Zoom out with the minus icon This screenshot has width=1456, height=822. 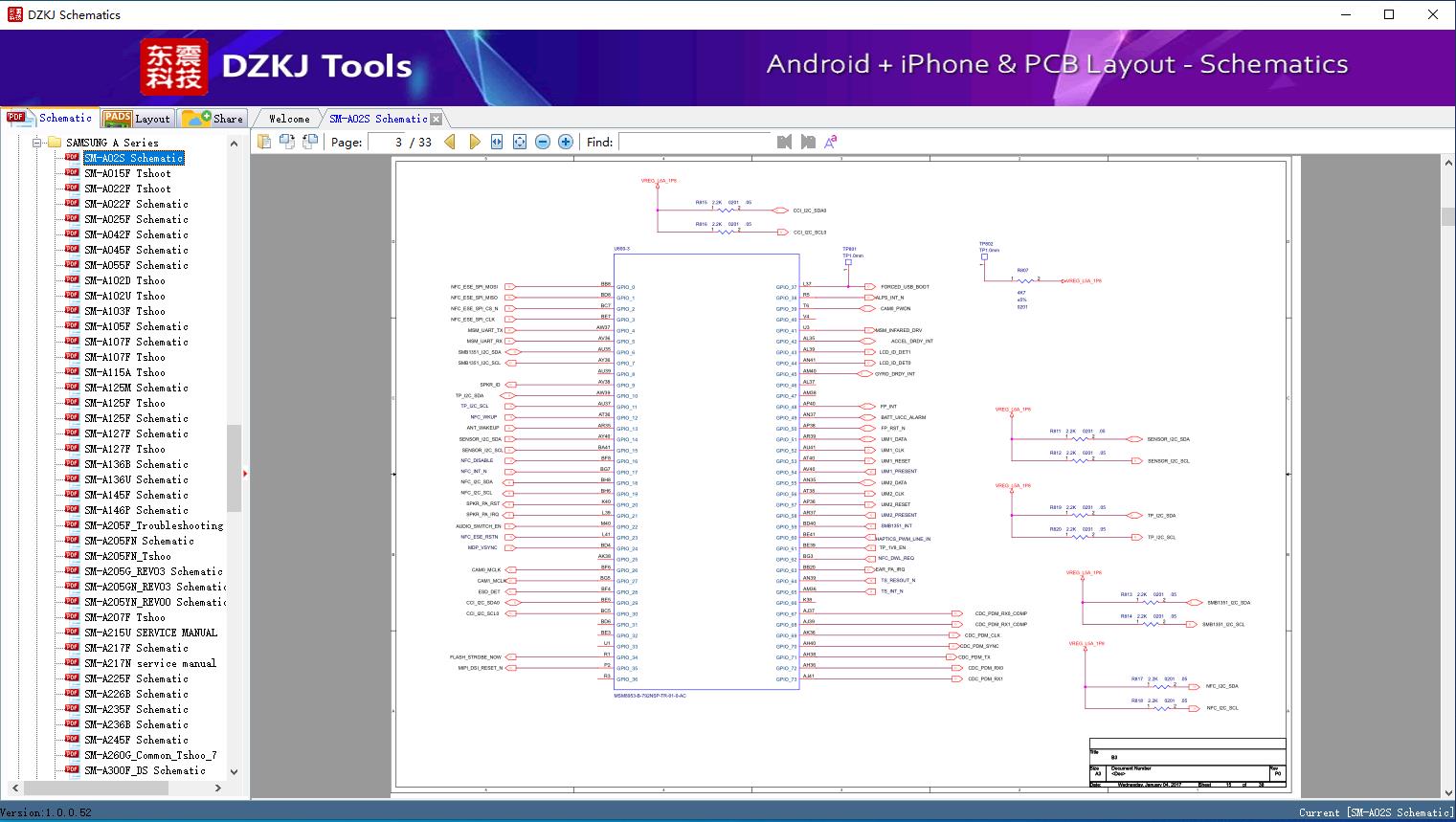tap(543, 142)
